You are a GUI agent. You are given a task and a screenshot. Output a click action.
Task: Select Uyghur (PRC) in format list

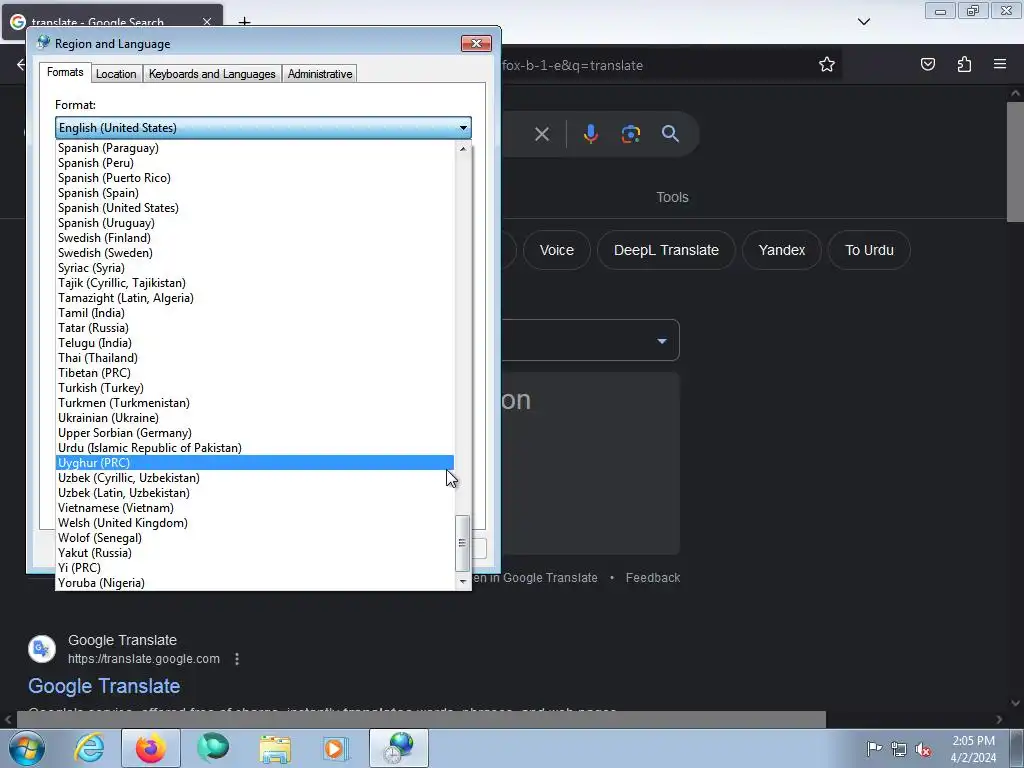(x=255, y=463)
